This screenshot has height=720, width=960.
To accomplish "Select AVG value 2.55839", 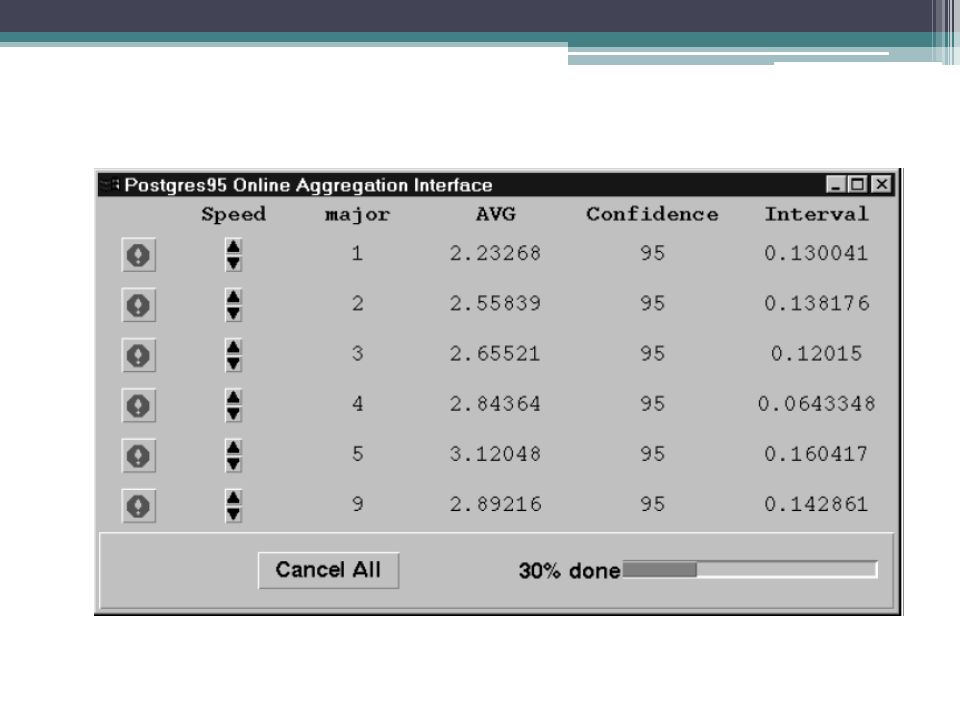I will click(x=495, y=304).
